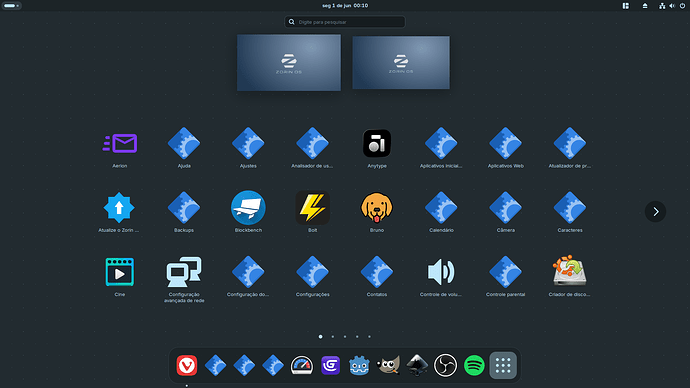Launch the Bolt app
Viewport: 690px width, 388px height.
[x=312, y=208]
